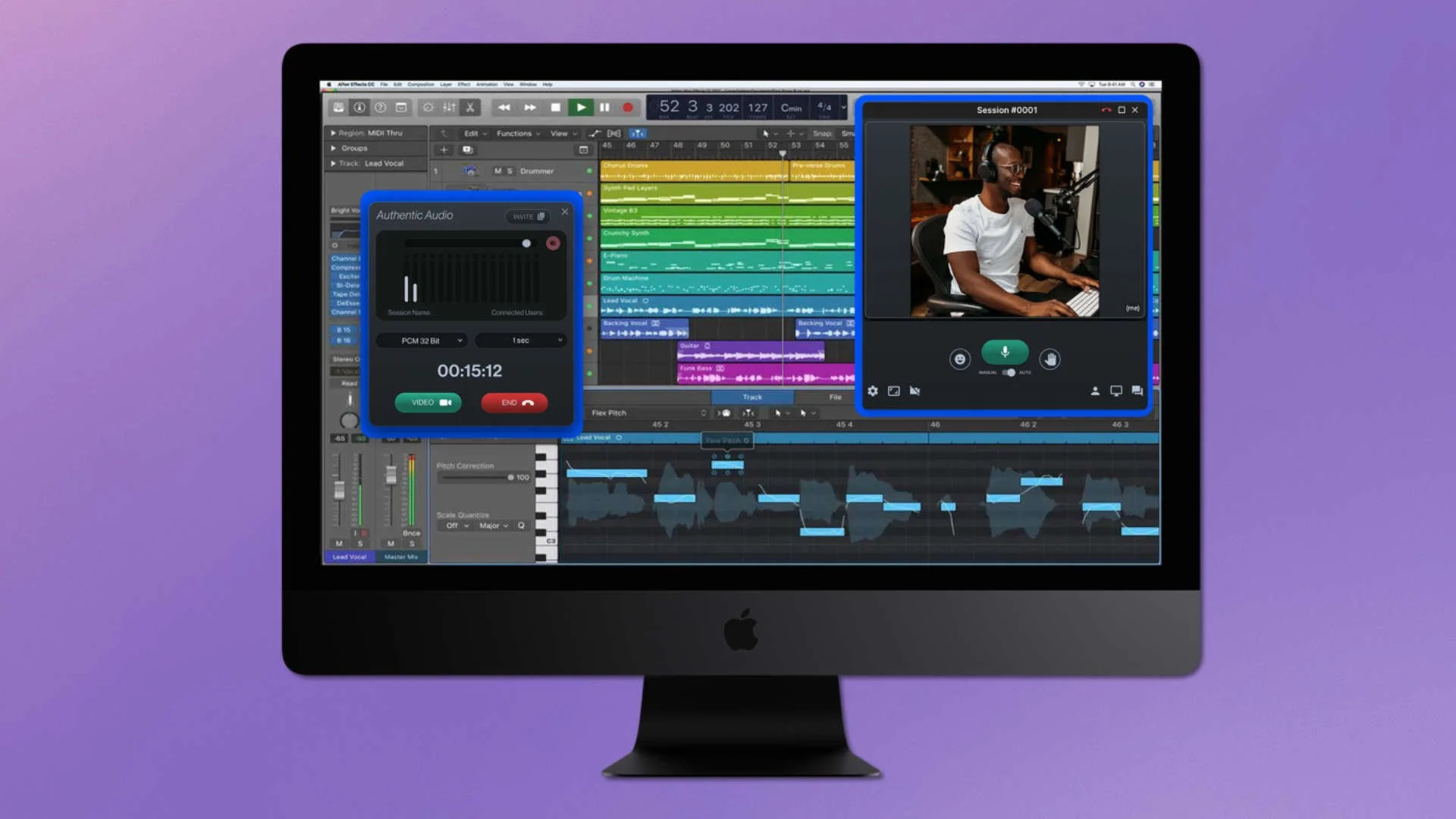Solo the Drummer track with the S button
This screenshot has width=1456, height=819.
point(511,171)
